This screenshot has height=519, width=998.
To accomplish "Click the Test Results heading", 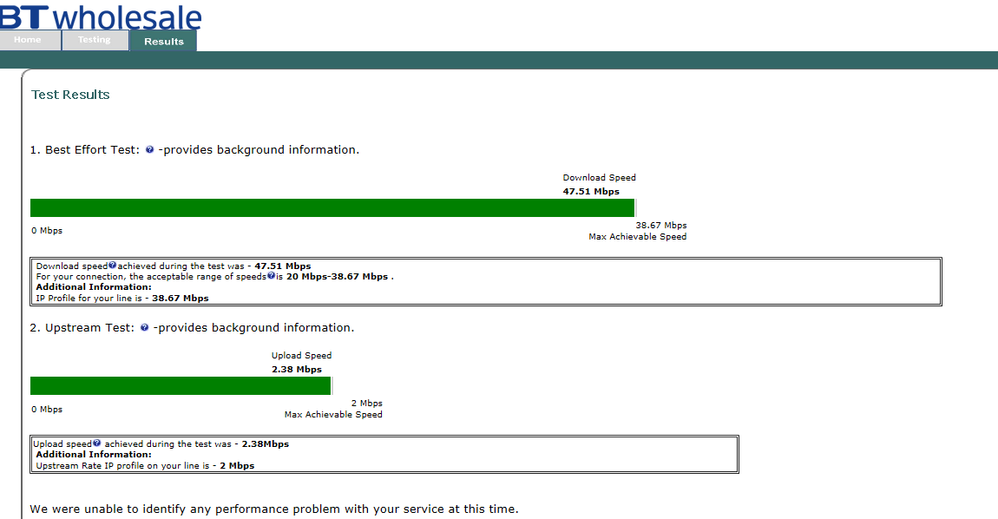I will point(70,95).
